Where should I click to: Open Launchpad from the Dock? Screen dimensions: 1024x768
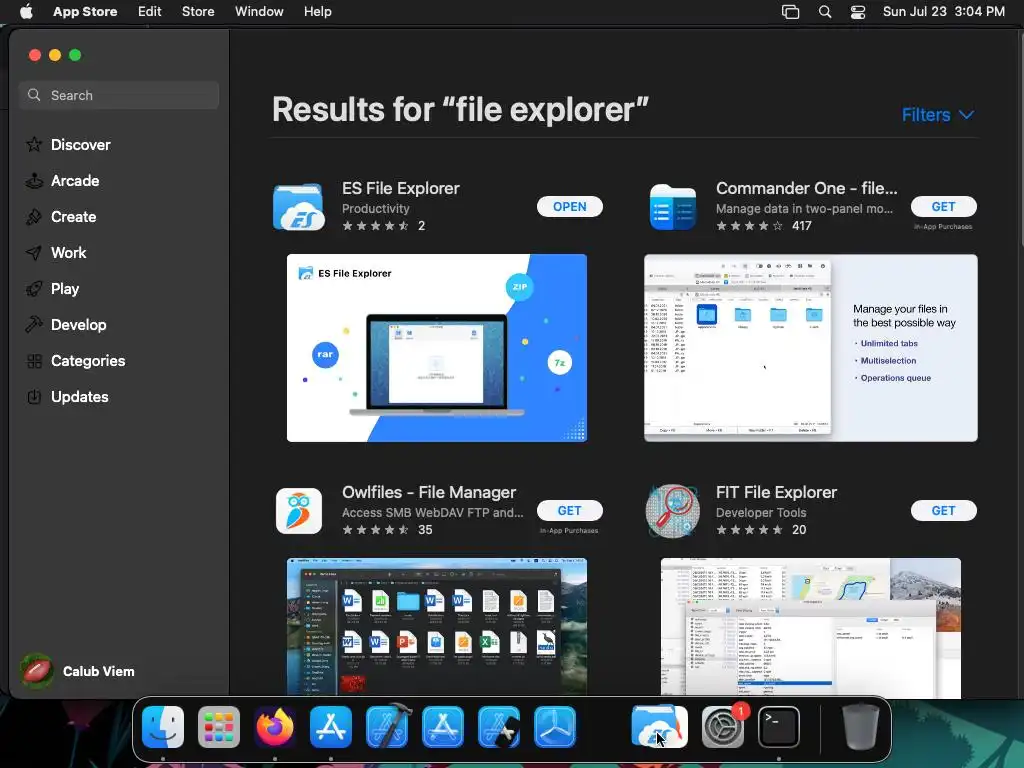219,727
